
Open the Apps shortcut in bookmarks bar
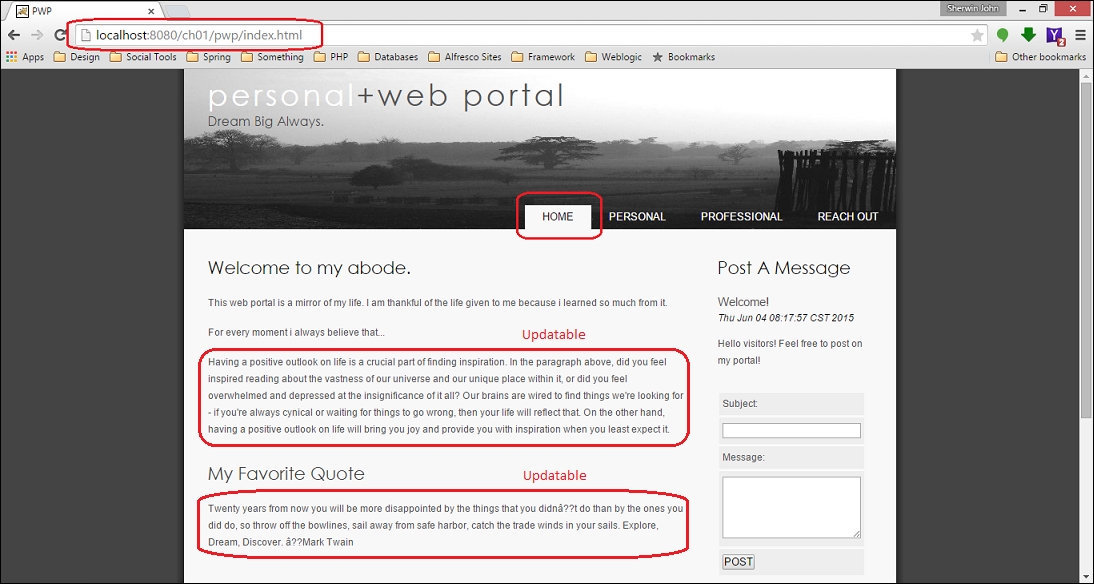tap(25, 57)
